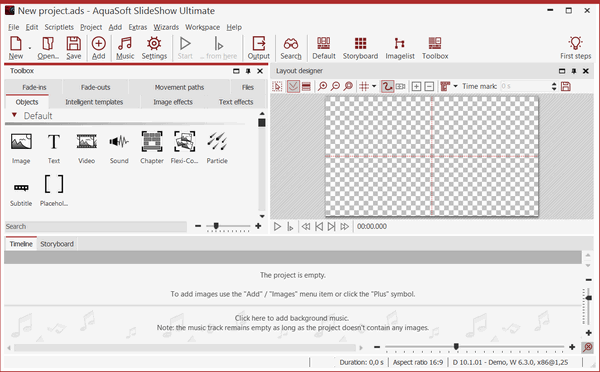Viewport: 600px width, 372px height.
Task: Adjust Time mark spinner arrows
Action: tap(554, 86)
